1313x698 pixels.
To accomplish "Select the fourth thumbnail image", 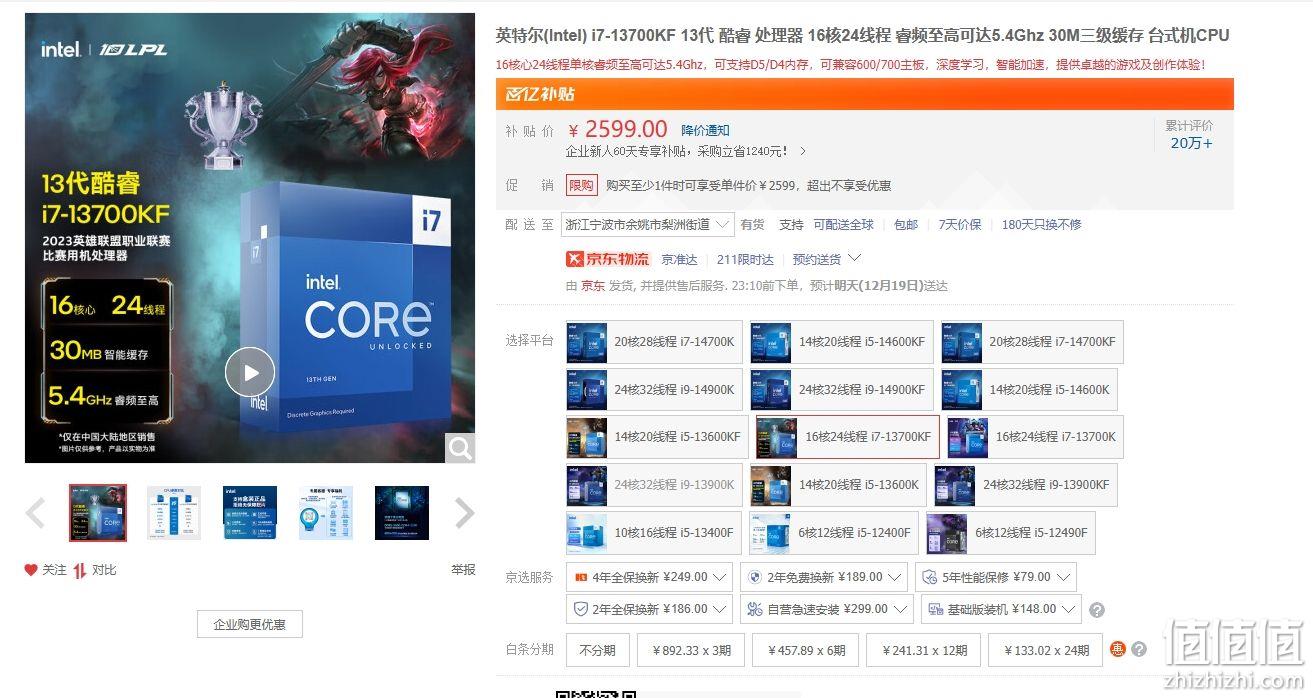I will click(x=326, y=513).
